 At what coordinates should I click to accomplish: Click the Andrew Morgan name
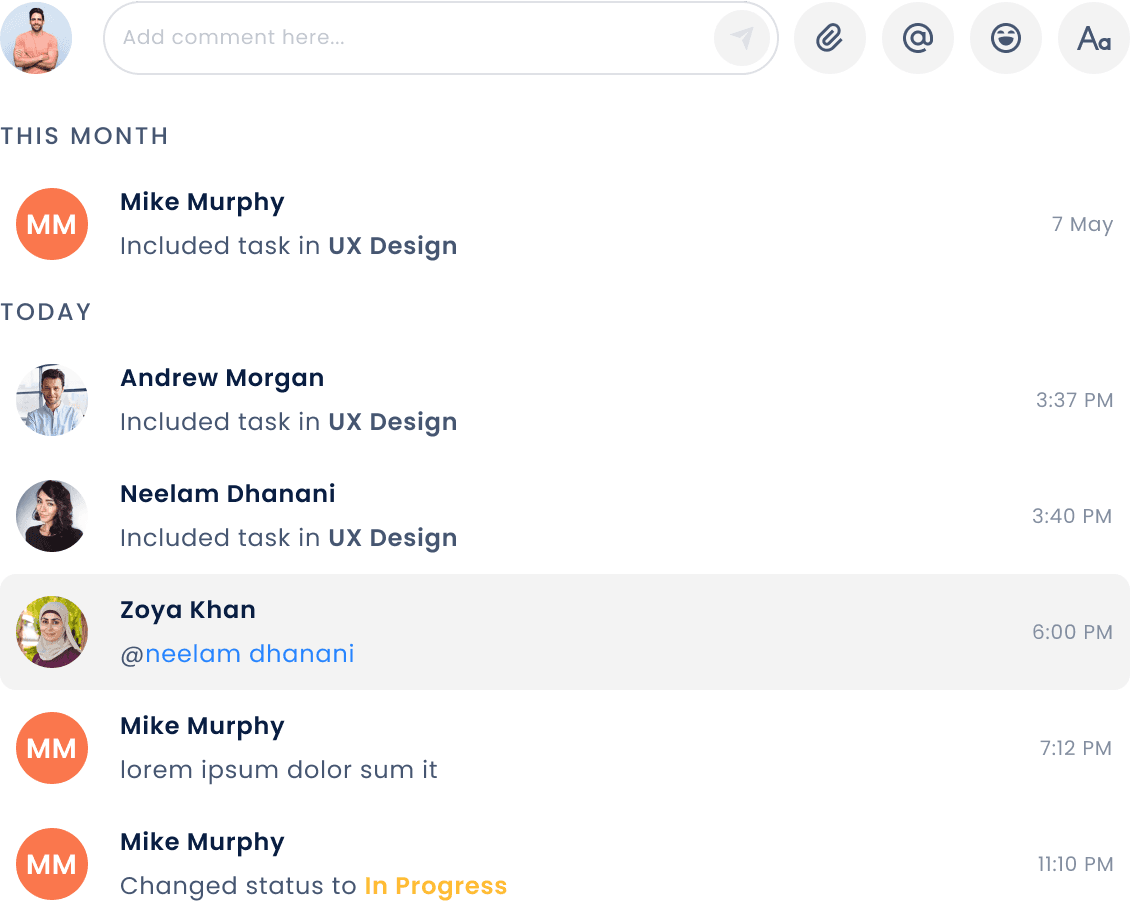(x=222, y=378)
